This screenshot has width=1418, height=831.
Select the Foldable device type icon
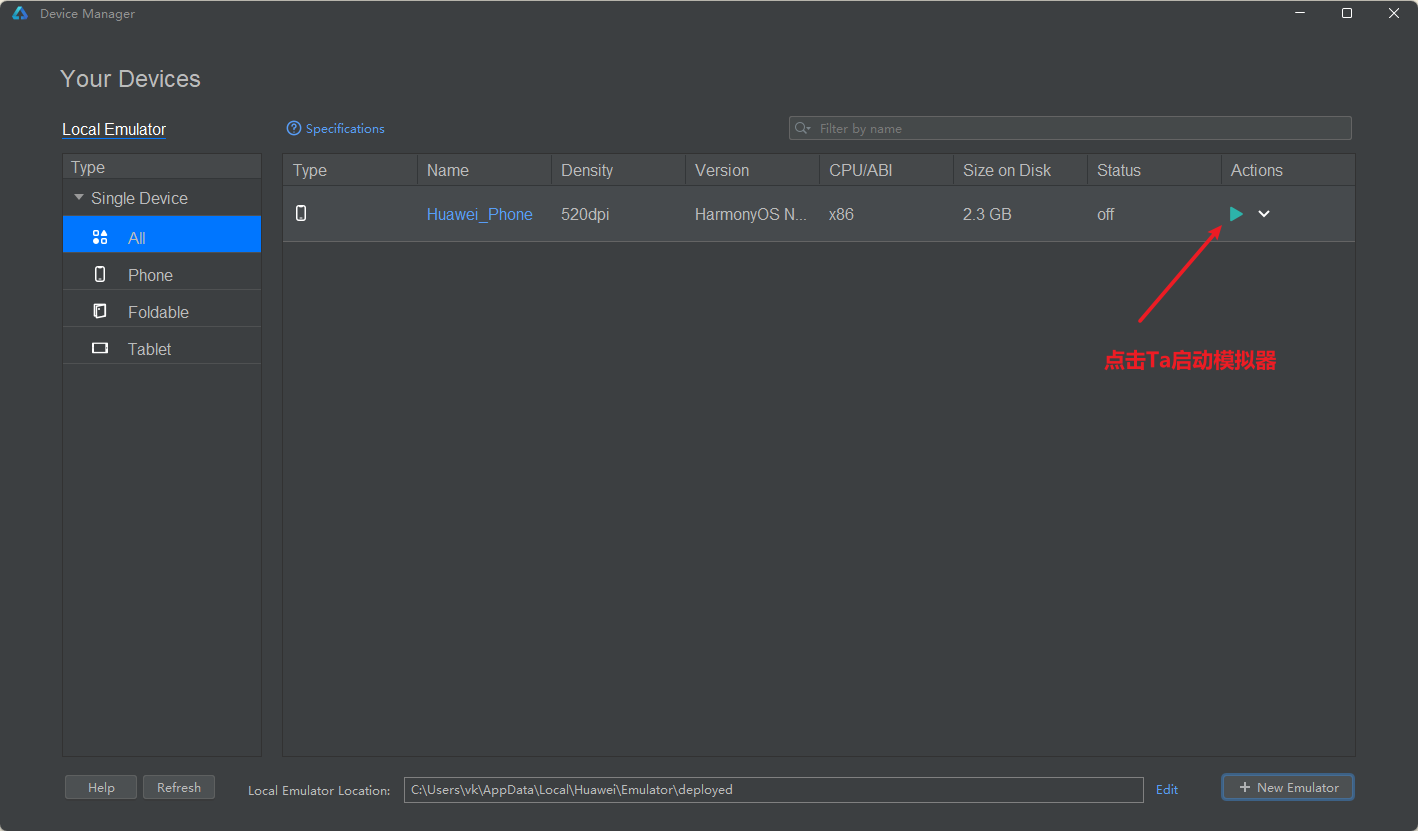click(x=100, y=312)
